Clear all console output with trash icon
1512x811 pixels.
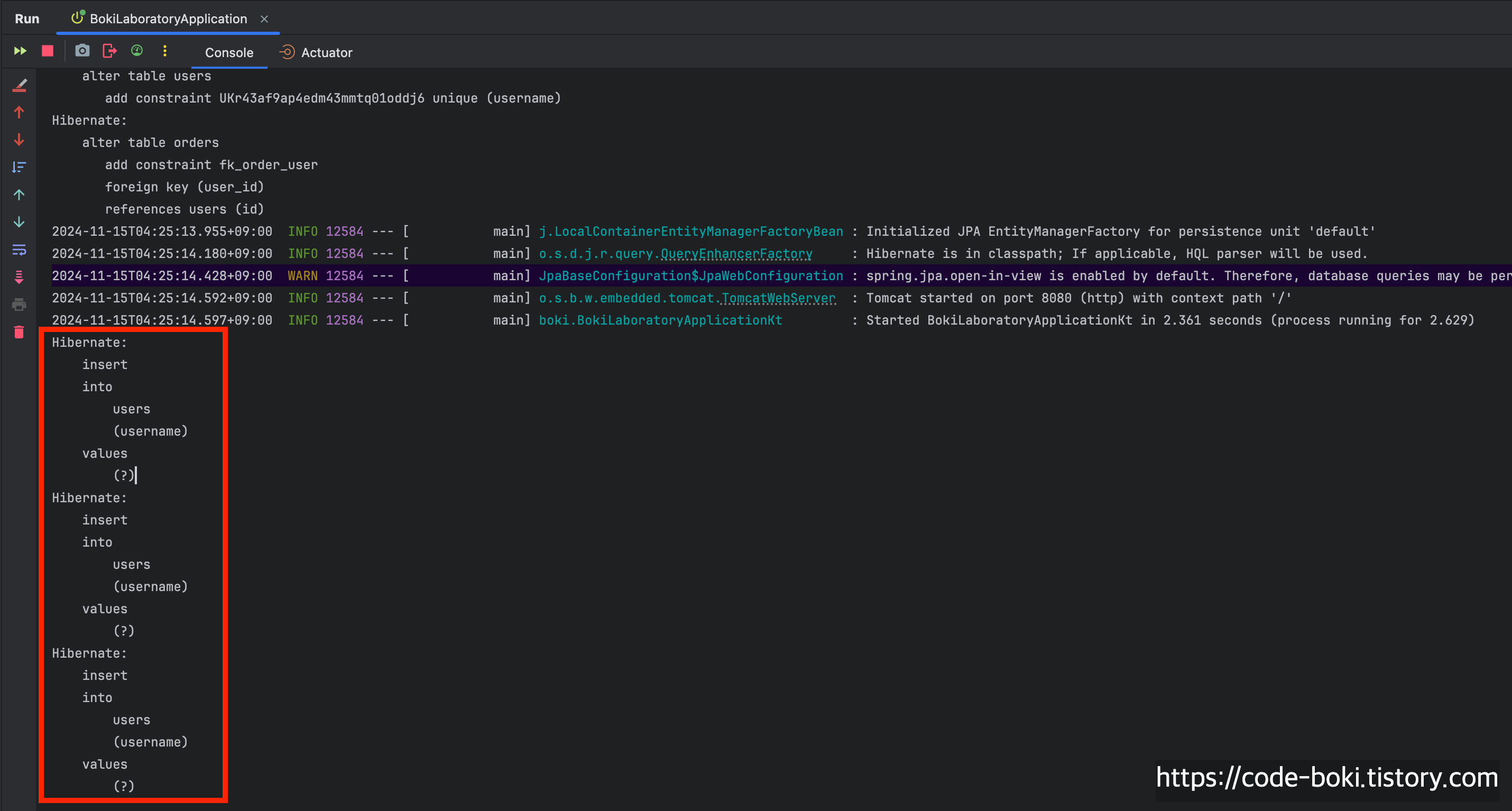tap(20, 332)
